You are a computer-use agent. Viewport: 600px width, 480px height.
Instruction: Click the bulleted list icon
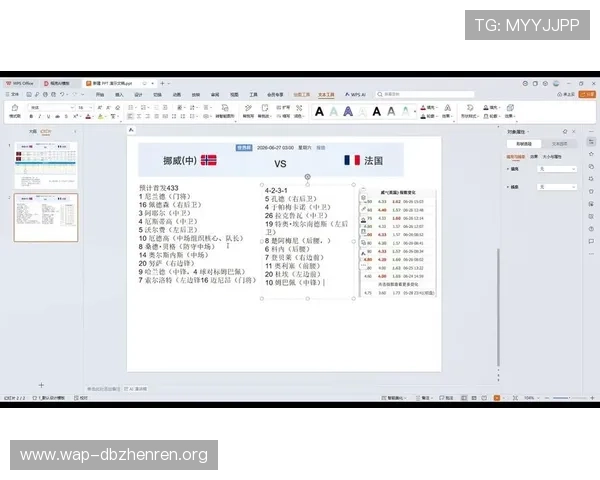(x=130, y=108)
